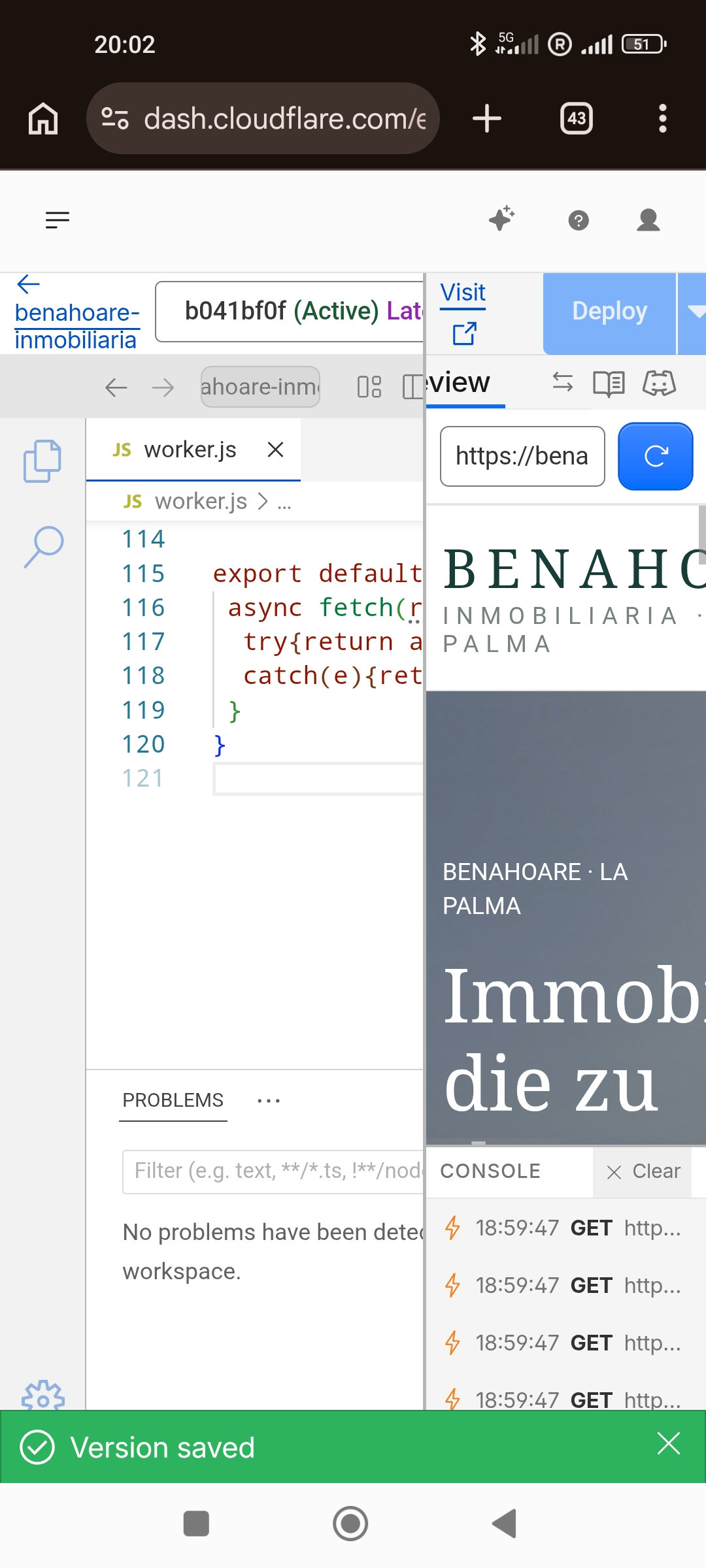The width and height of the screenshot is (706, 1568).
Task: Click line number 115
Action: pos(143,574)
